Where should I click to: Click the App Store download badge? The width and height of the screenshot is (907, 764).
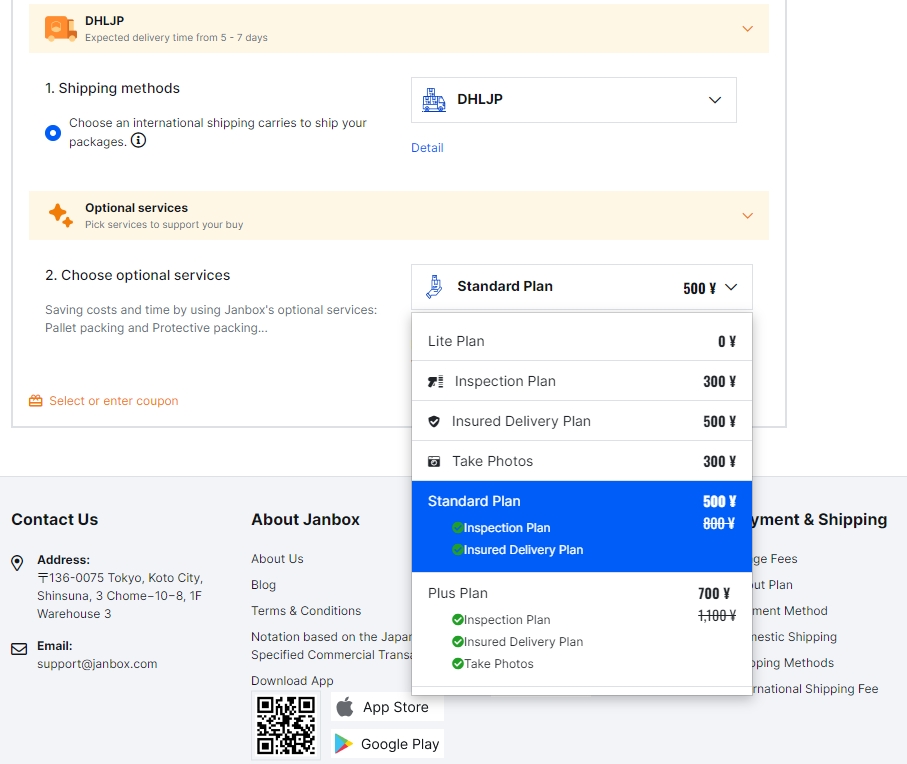tap(387, 707)
